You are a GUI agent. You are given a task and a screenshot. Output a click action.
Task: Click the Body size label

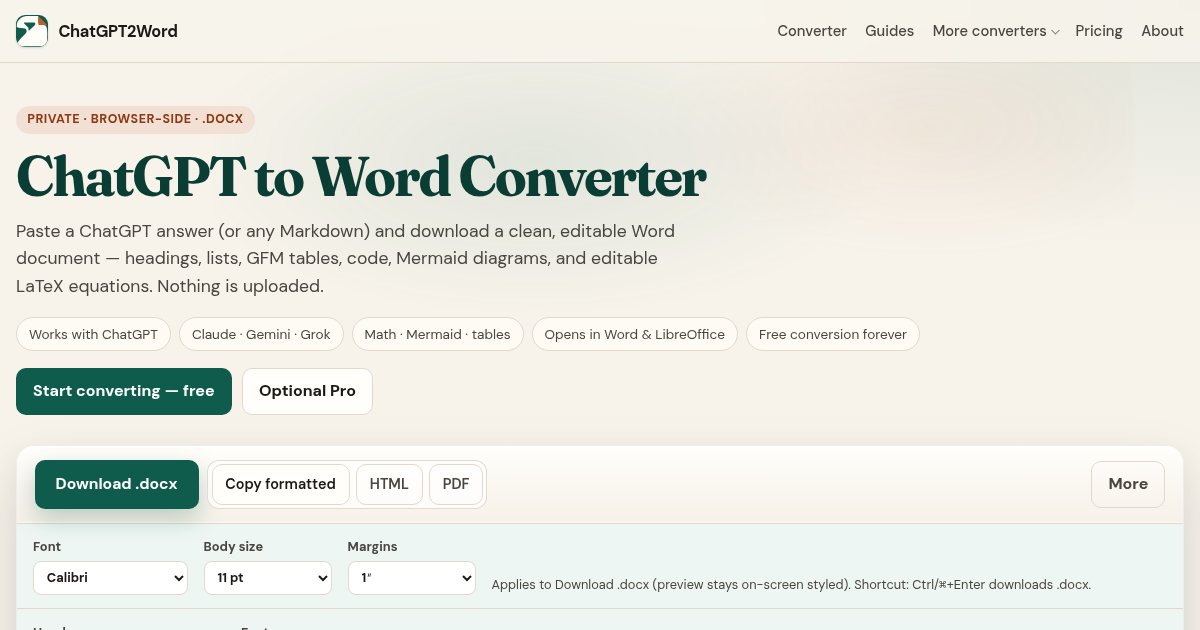coord(233,547)
